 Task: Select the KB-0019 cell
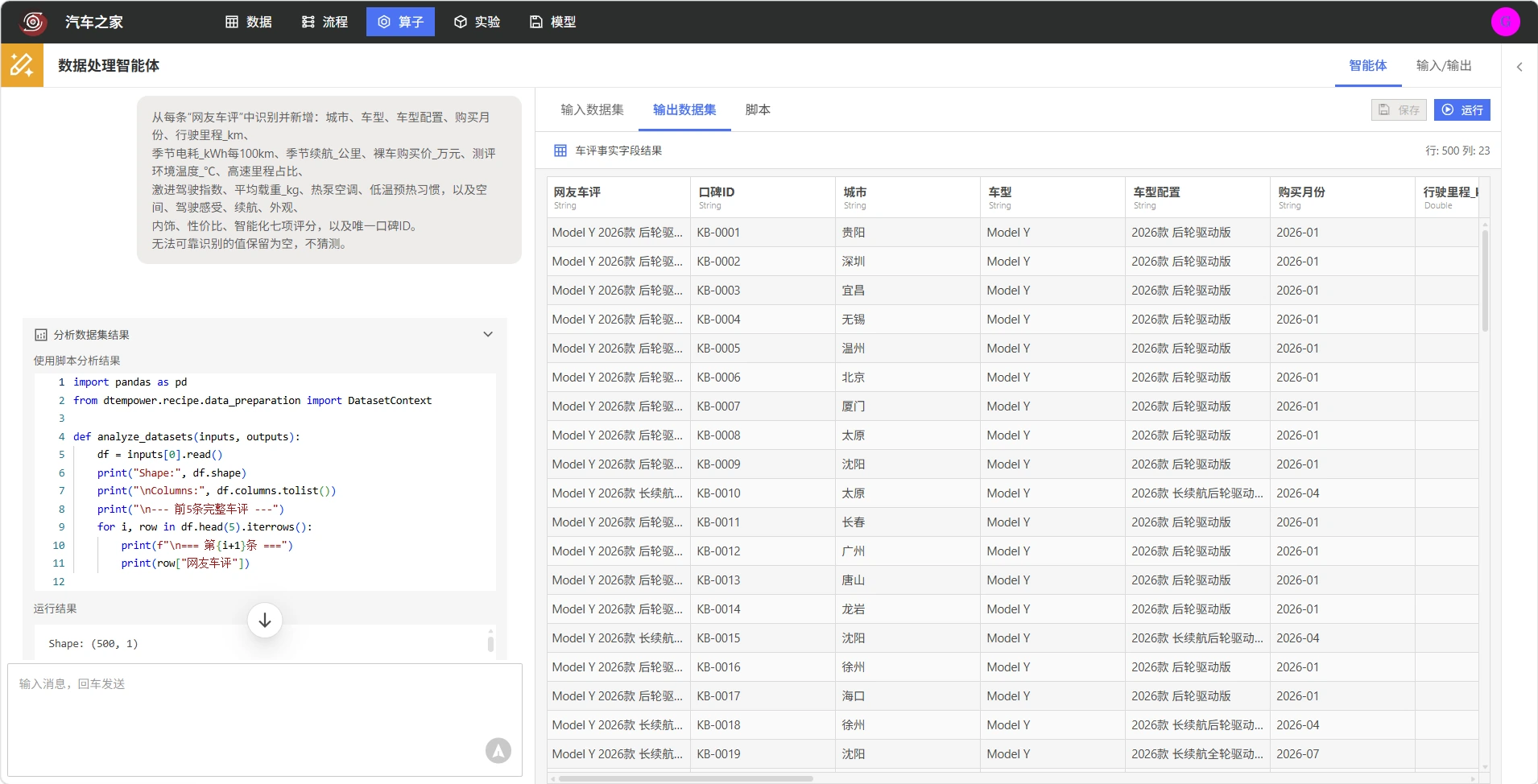(763, 754)
